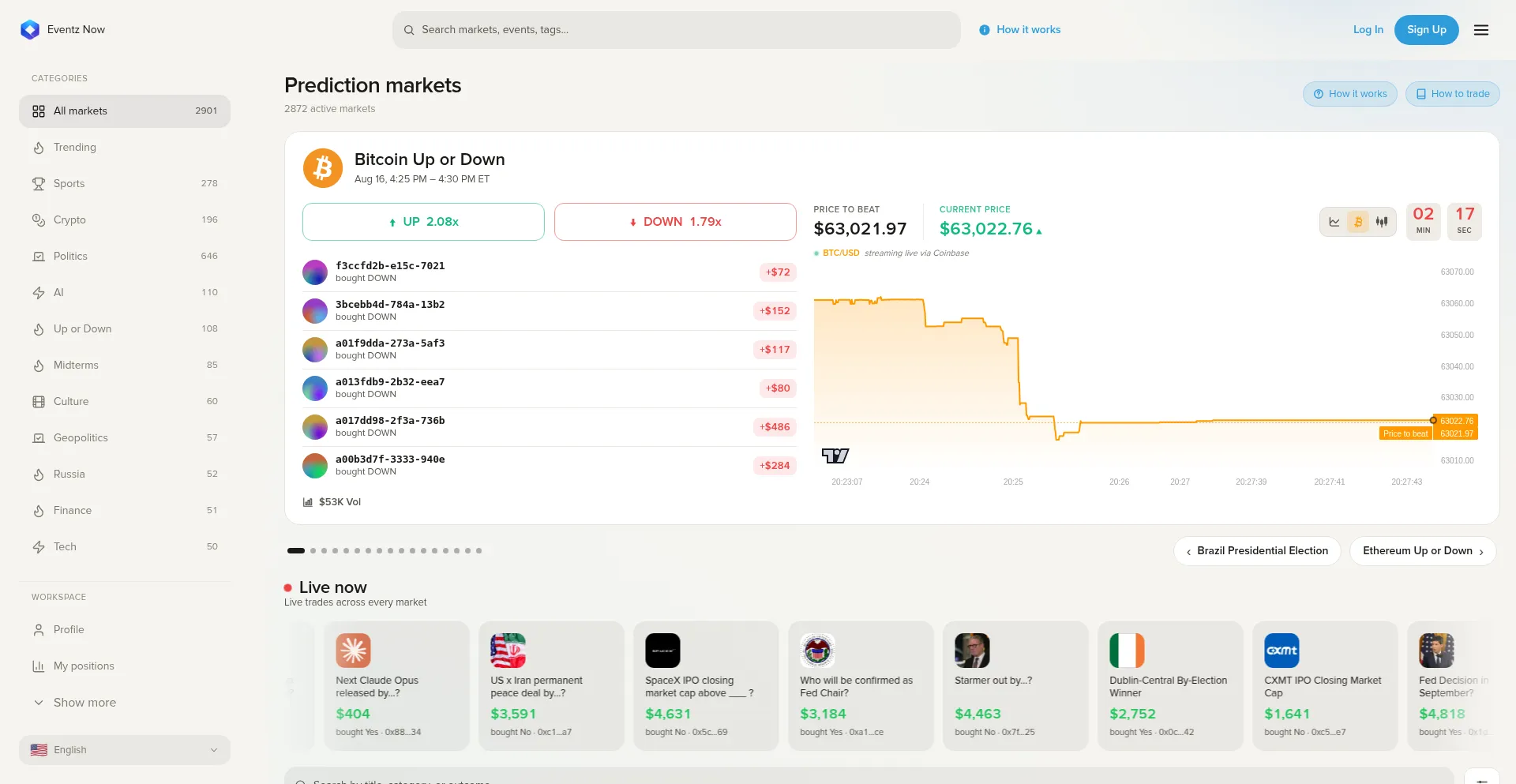Click the Log In link
The image size is (1516, 784).
point(1368,30)
